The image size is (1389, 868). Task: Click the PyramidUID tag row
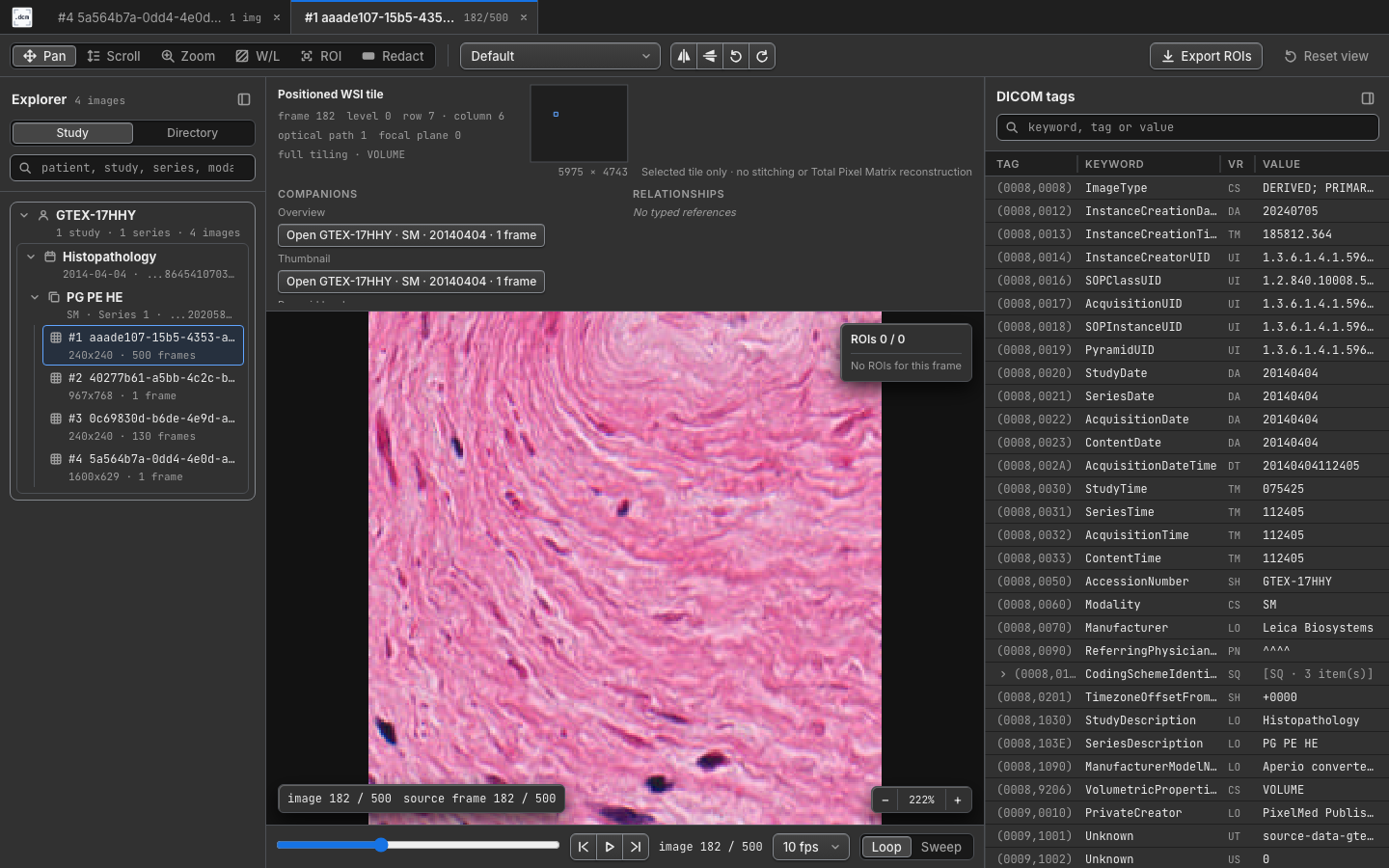point(1187,350)
